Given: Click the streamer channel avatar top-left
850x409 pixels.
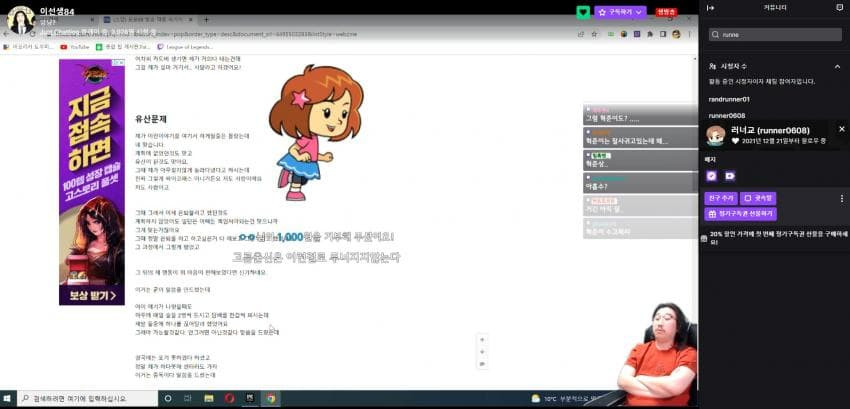Looking at the screenshot, I should tap(21, 20).
